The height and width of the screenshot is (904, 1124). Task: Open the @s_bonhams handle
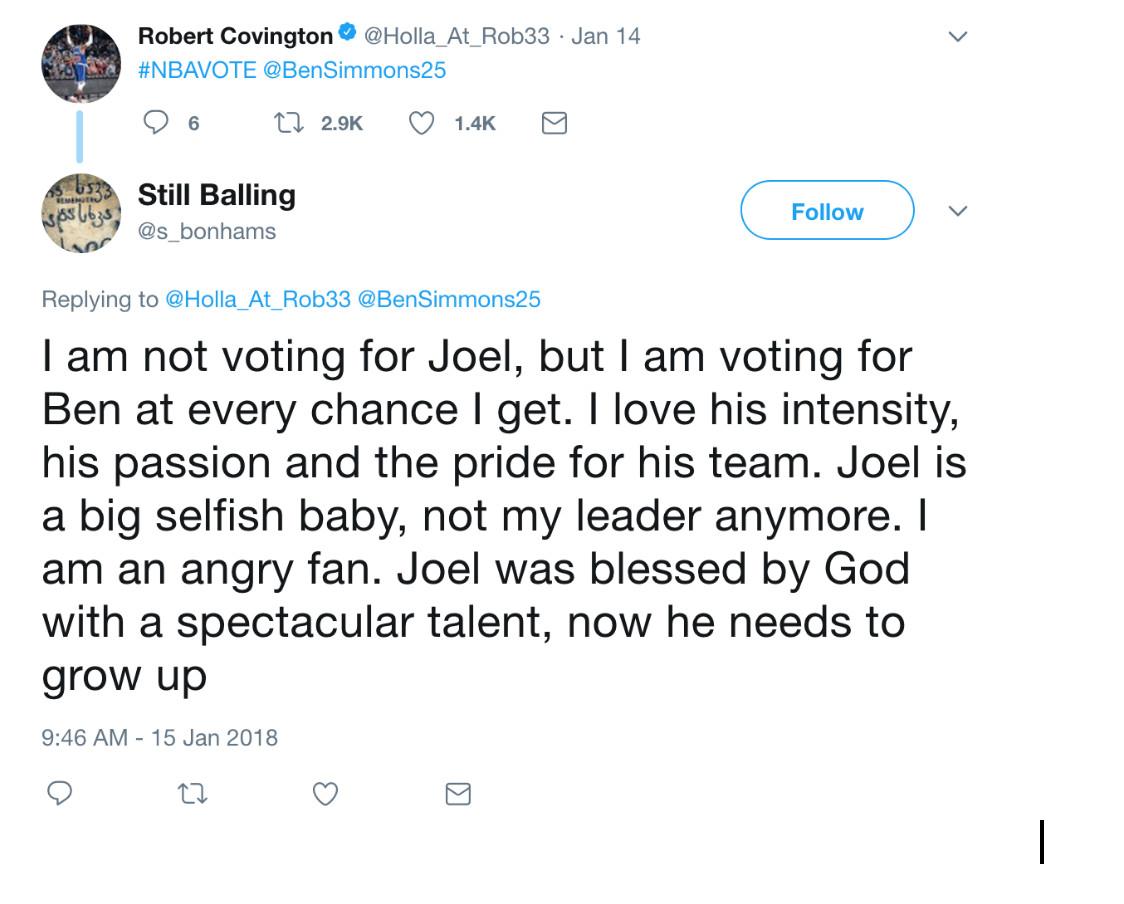pyautogui.click(x=207, y=231)
